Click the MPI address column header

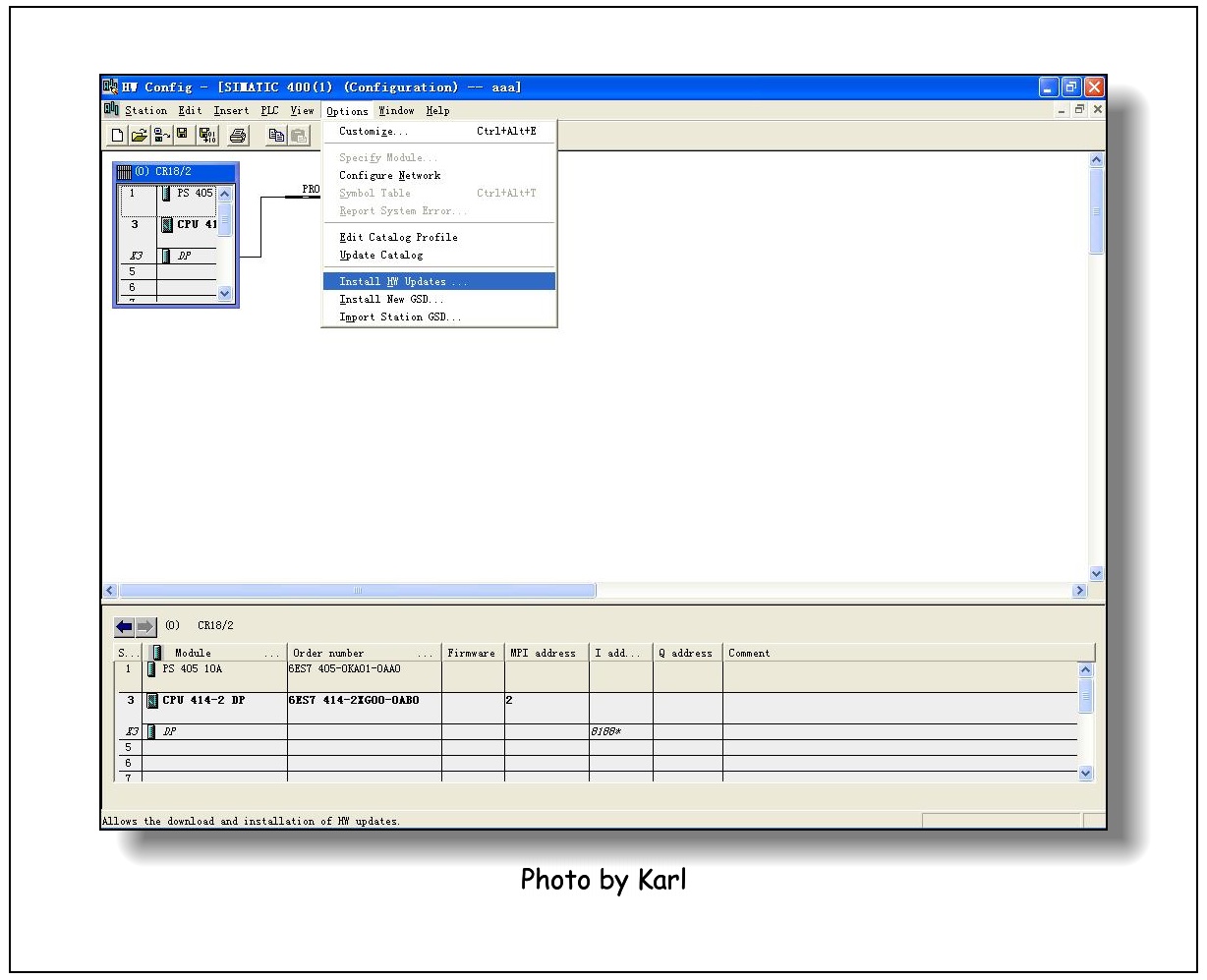(x=546, y=653)
